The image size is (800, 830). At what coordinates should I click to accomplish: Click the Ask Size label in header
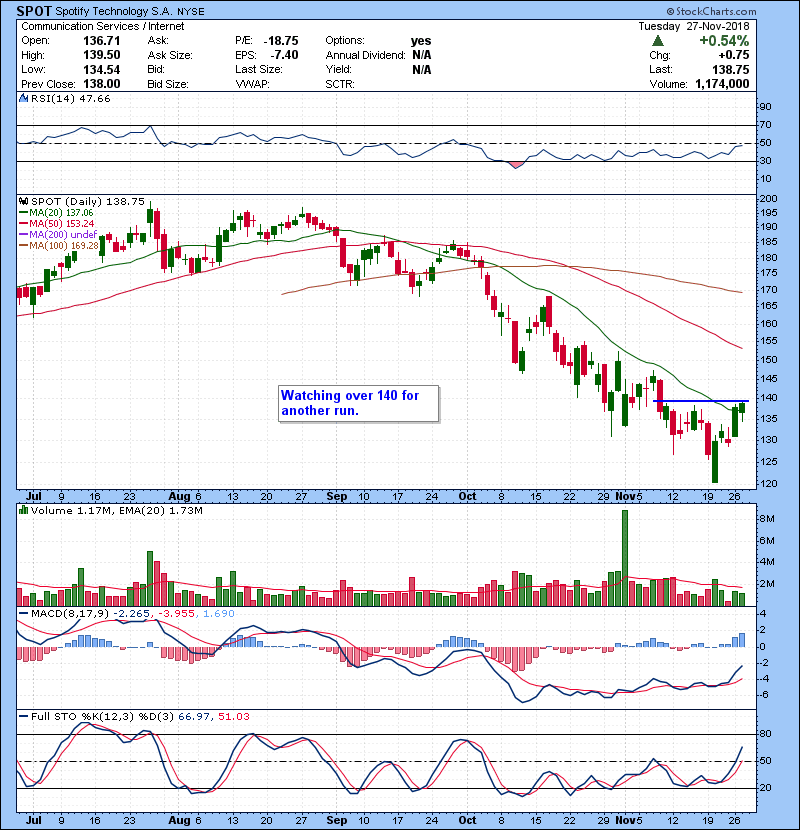coord(170,55)
